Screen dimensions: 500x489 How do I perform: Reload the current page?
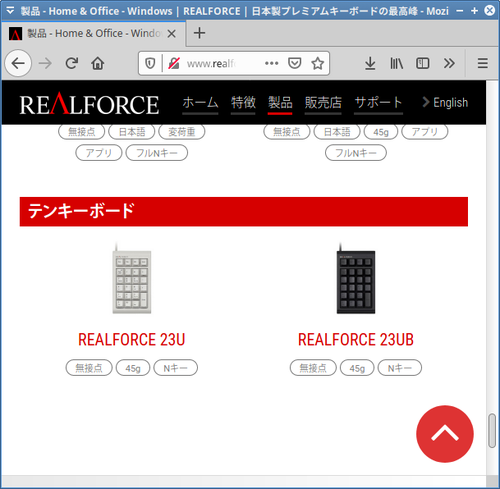(72, 63)
